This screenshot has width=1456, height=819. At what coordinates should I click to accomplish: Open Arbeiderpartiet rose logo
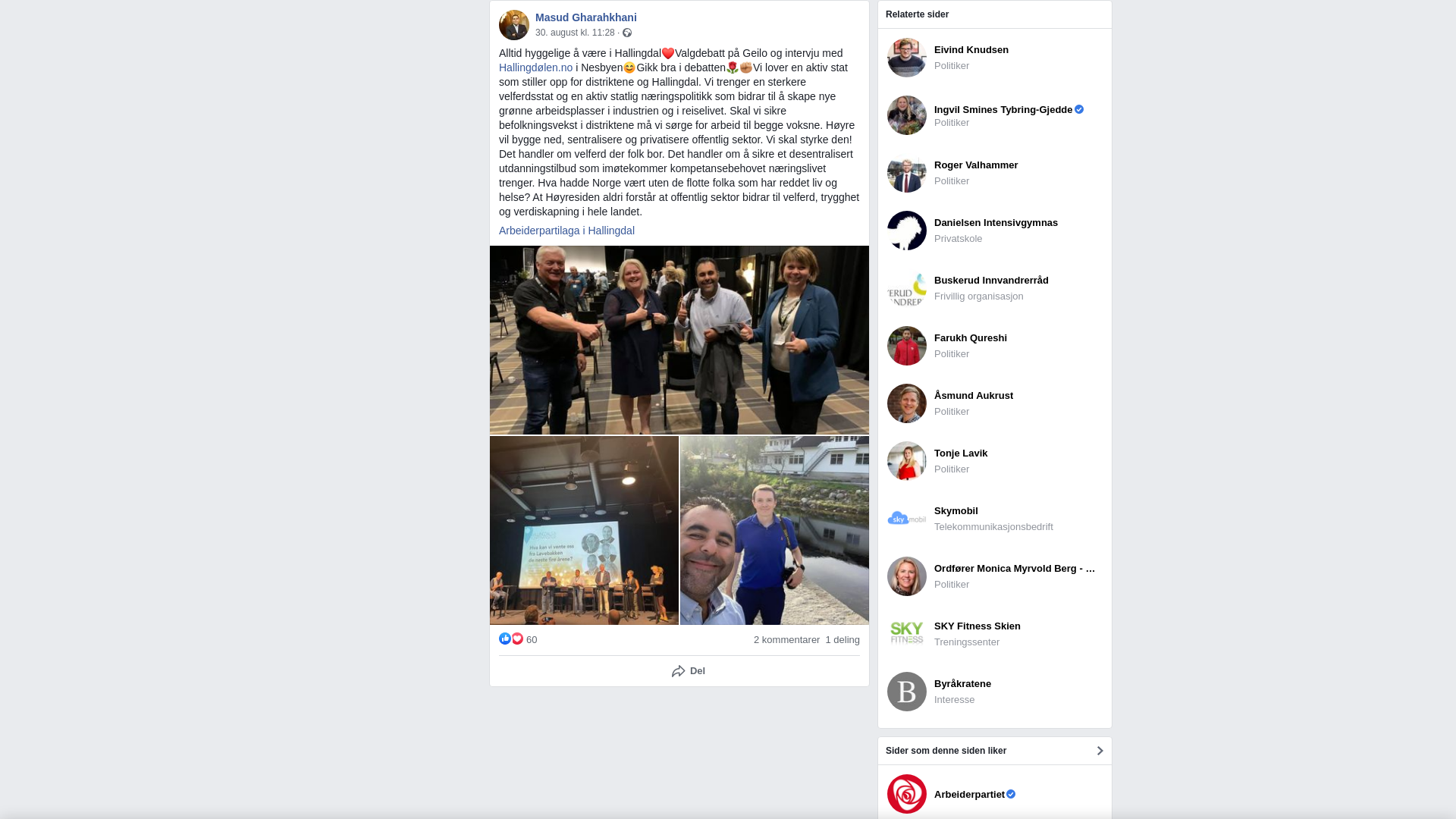[x=907, y=794]
